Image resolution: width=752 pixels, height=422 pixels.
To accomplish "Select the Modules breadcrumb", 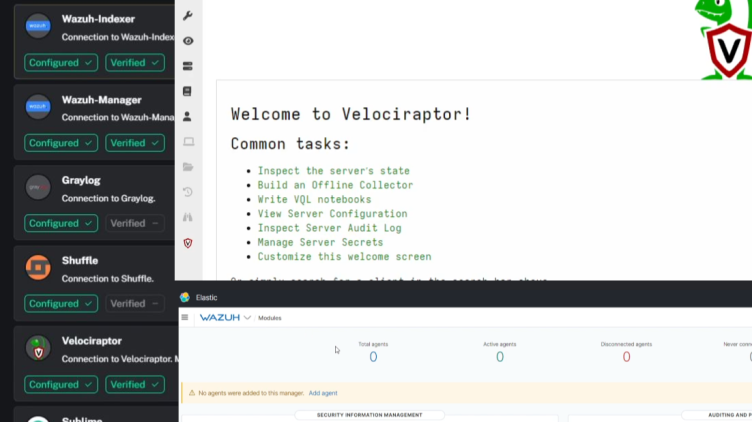I will 270,318.
